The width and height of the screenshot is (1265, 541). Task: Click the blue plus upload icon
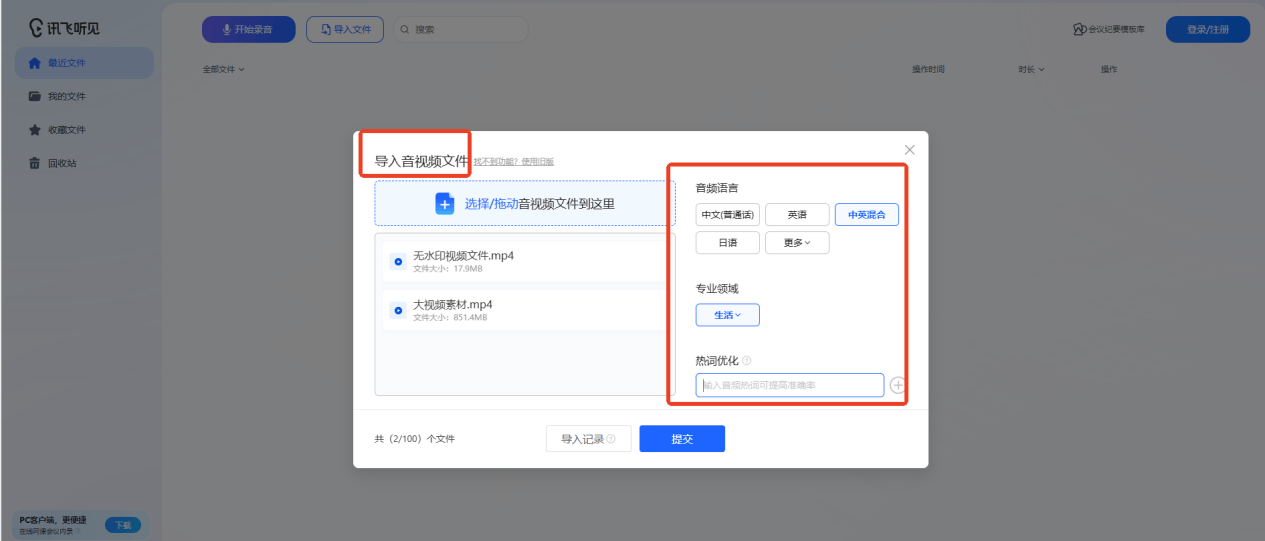tap(445, 204)
